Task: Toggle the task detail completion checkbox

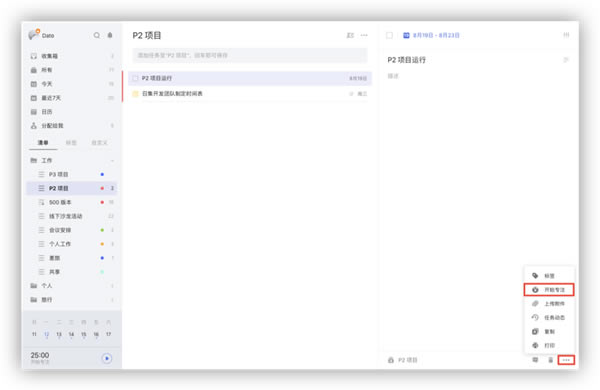Action: click(x=390, y=35)
